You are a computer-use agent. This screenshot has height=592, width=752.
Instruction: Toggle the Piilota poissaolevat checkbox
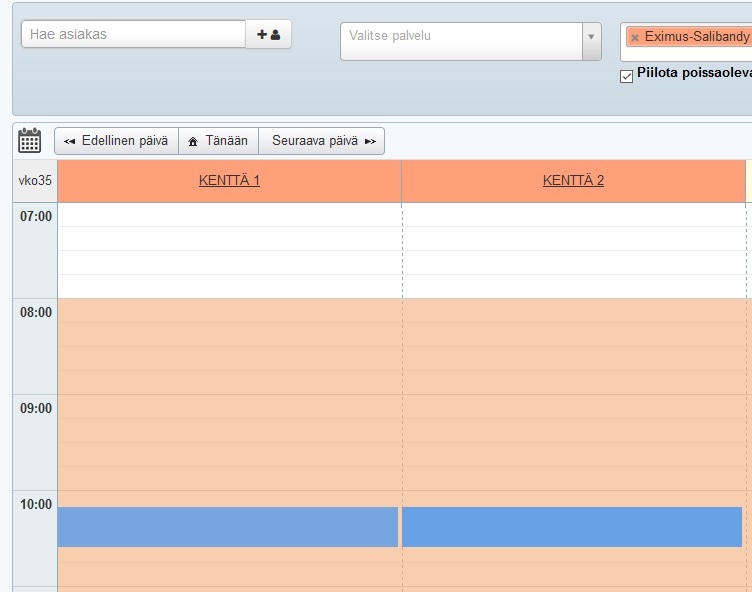click(627, 77)
